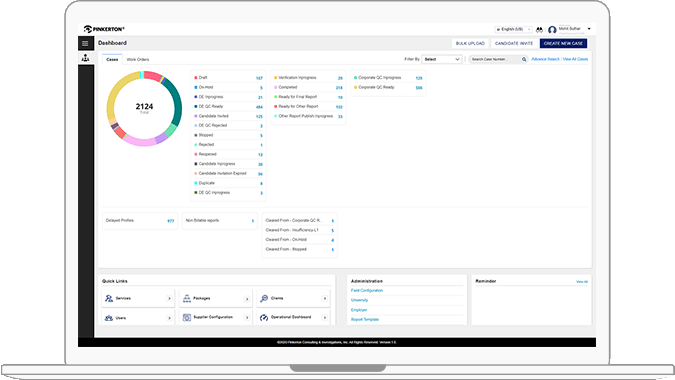Click the Cleared From - On-Hold row
The height and width of the screenshot is (380, 675).
[300, 240]
